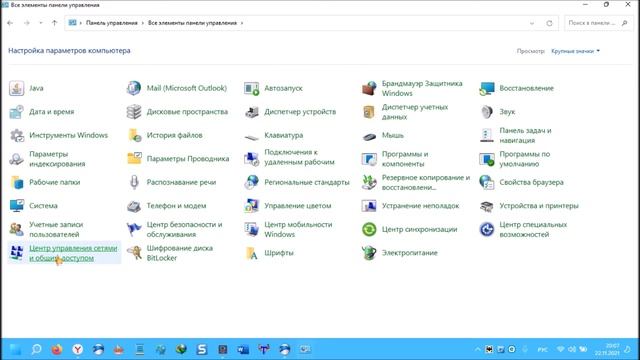Viewport: 640px width, 360px height.
Task: Open the Восстановление icon
Action: point(487,88)
